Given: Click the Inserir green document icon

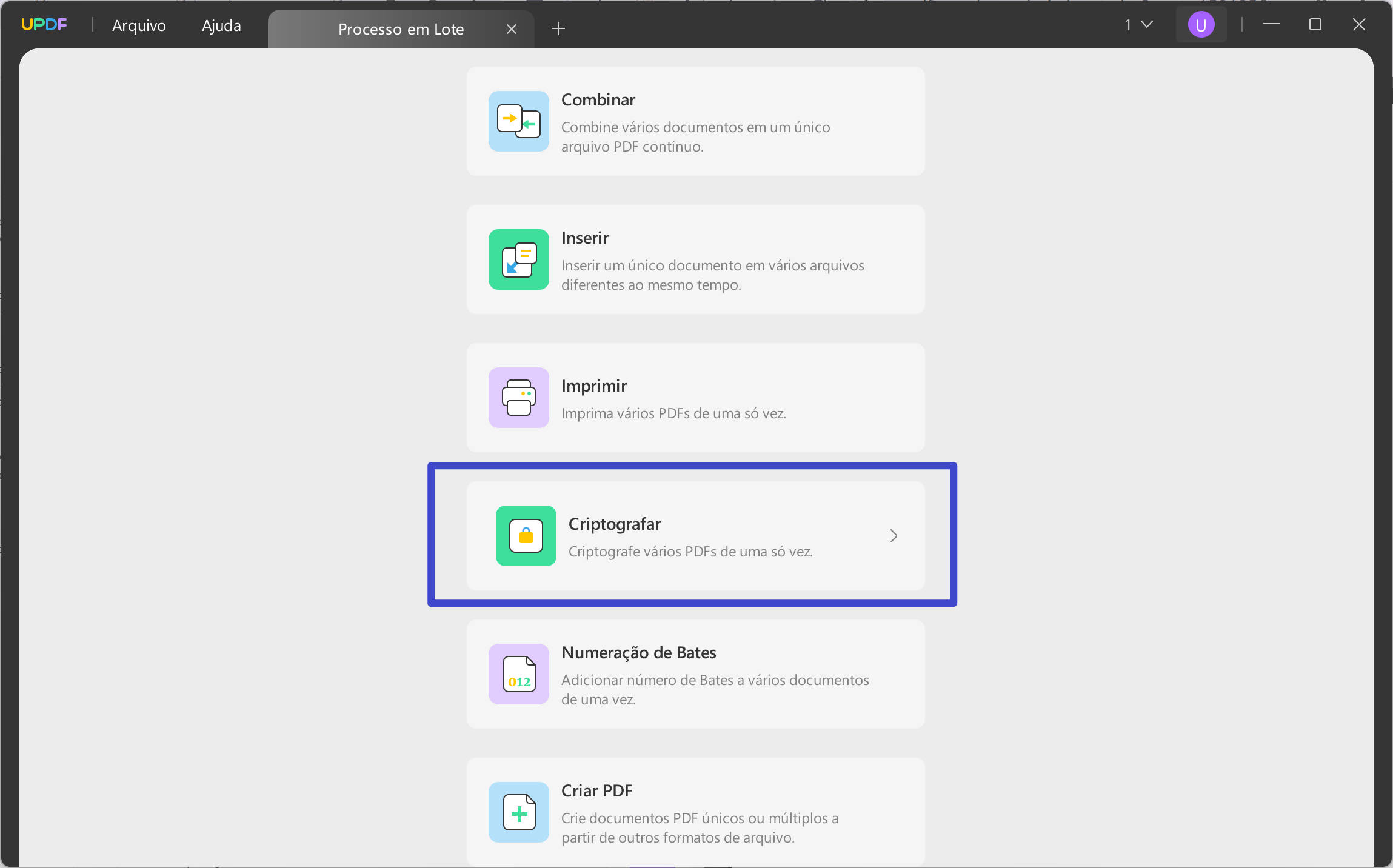Looking at the screenshot, I should coord(518,259).
